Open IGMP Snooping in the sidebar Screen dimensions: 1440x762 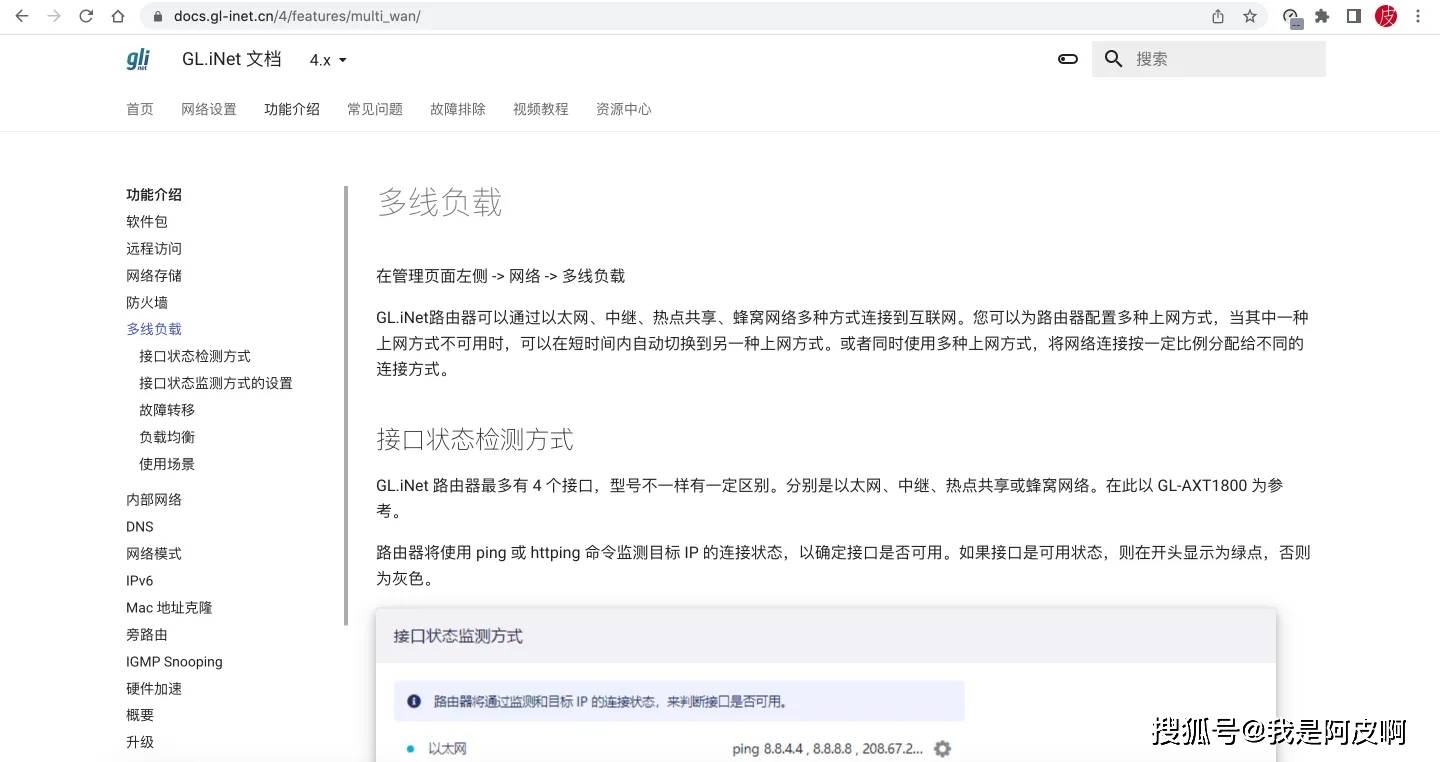tap(174, 662)
